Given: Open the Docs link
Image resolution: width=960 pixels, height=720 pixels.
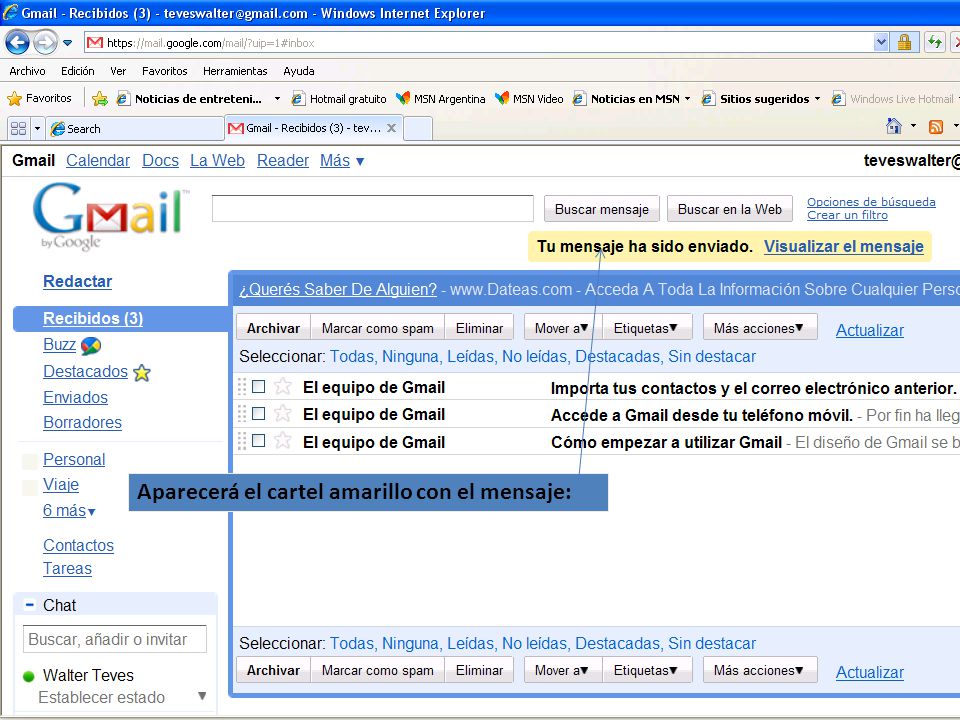Looking at the screenshot, I should pos(160,160).
